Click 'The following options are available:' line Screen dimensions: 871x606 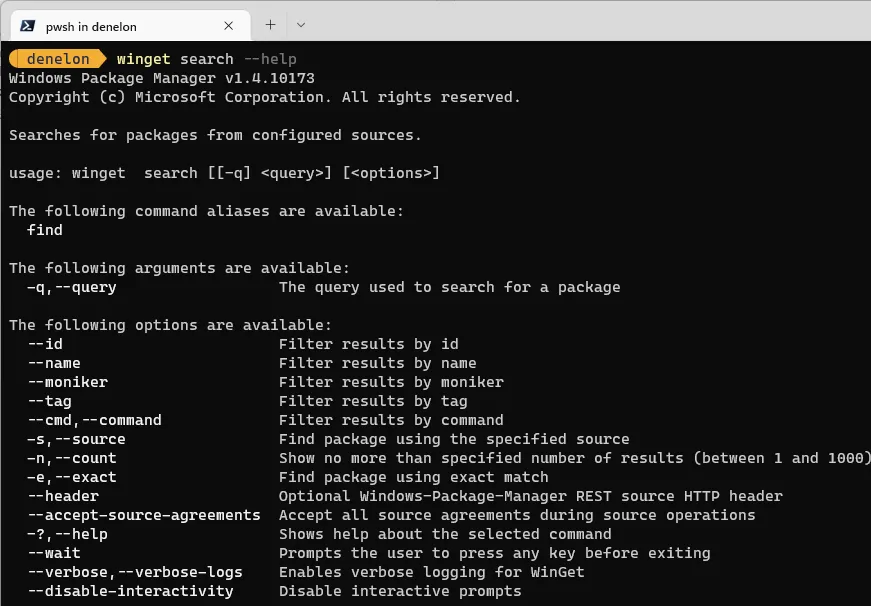pos(171,325)
